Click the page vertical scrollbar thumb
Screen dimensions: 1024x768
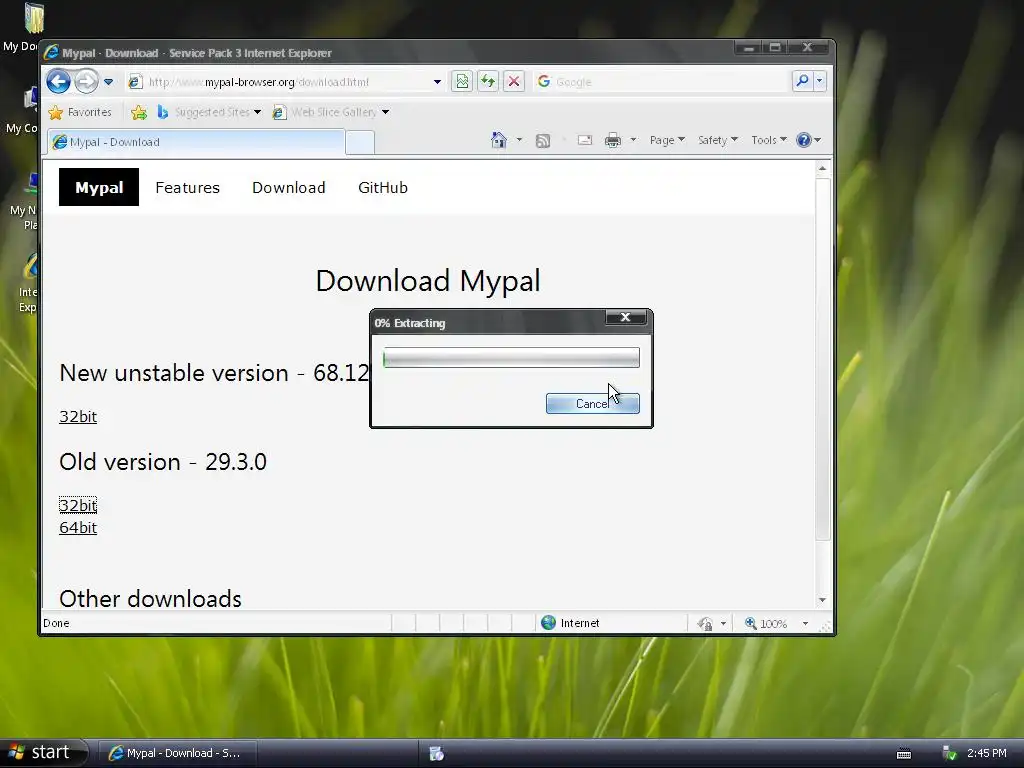[822, 359]
